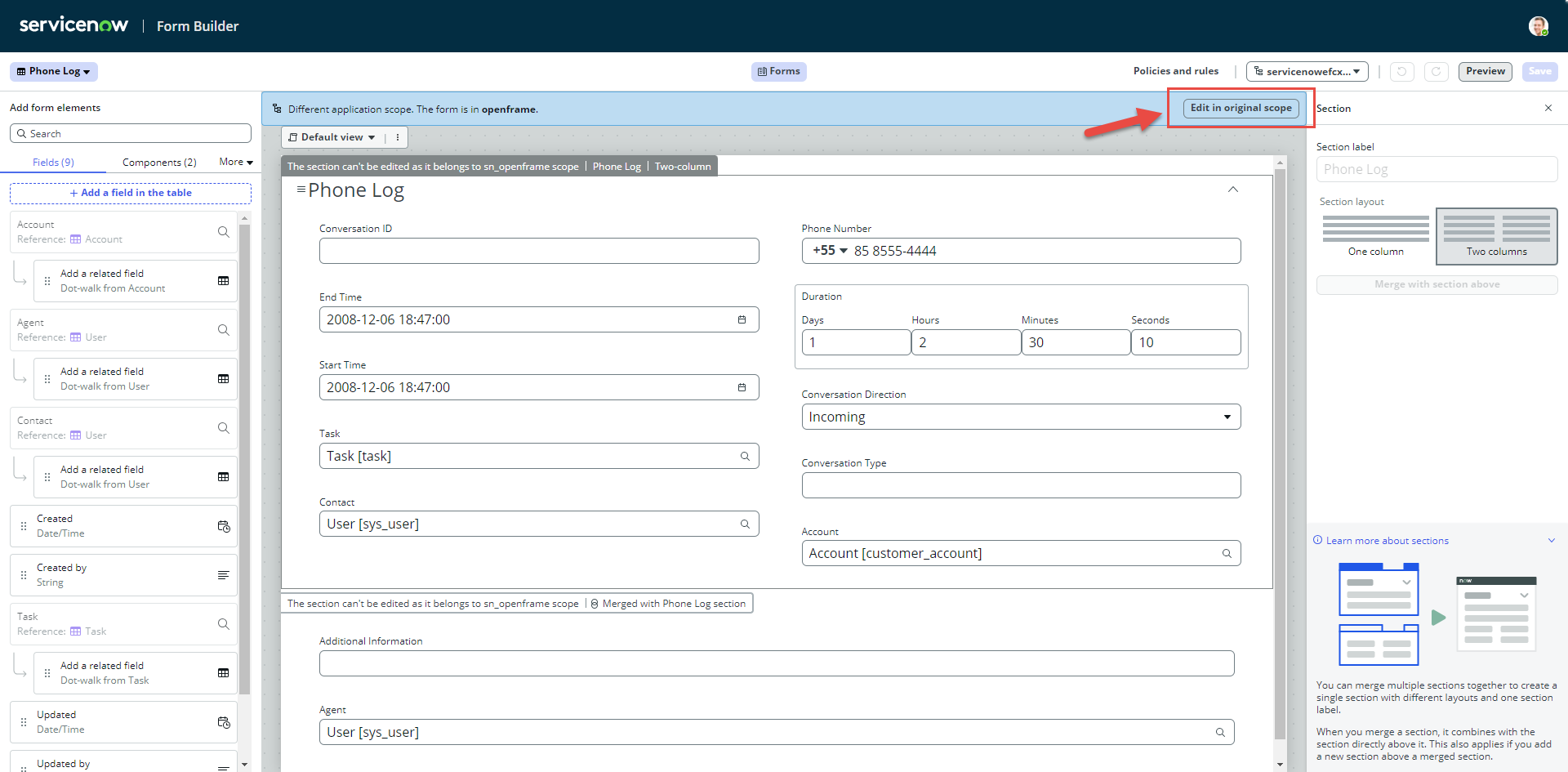
Task: Open the More tab menu
Action: coord(236,163)
